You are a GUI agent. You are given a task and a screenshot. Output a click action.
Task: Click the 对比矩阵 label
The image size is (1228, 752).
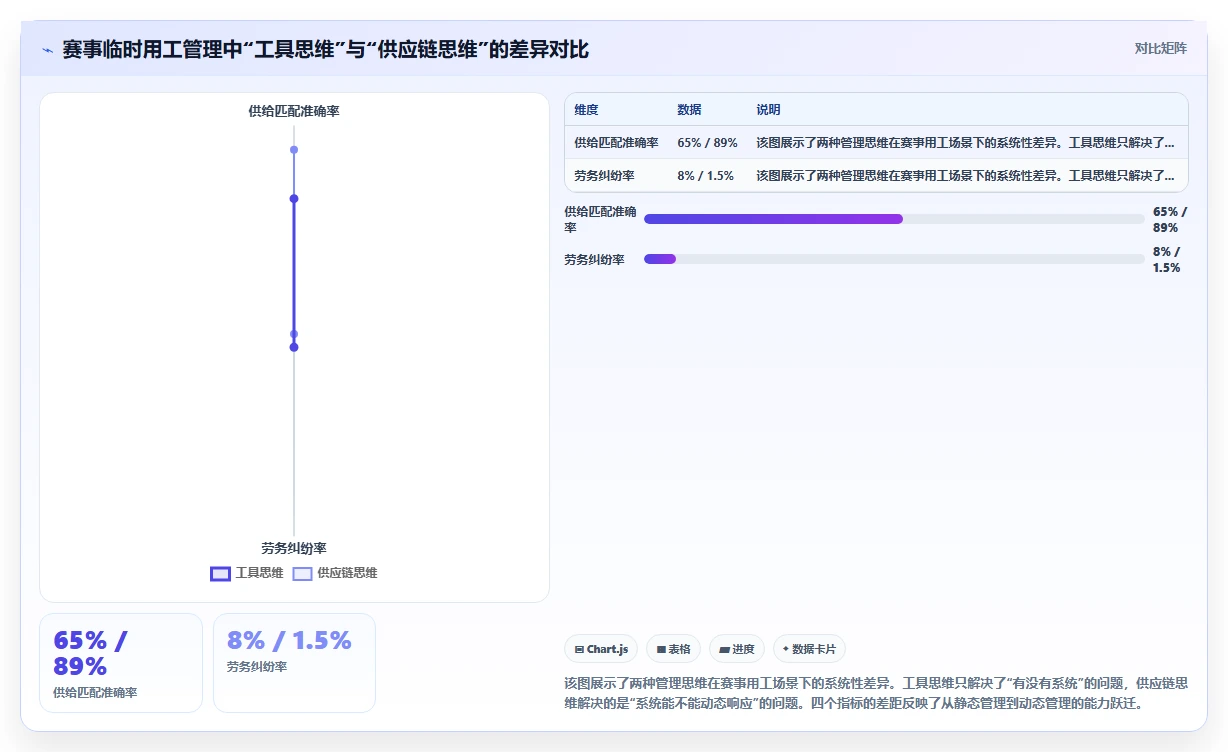point(1161,48)
